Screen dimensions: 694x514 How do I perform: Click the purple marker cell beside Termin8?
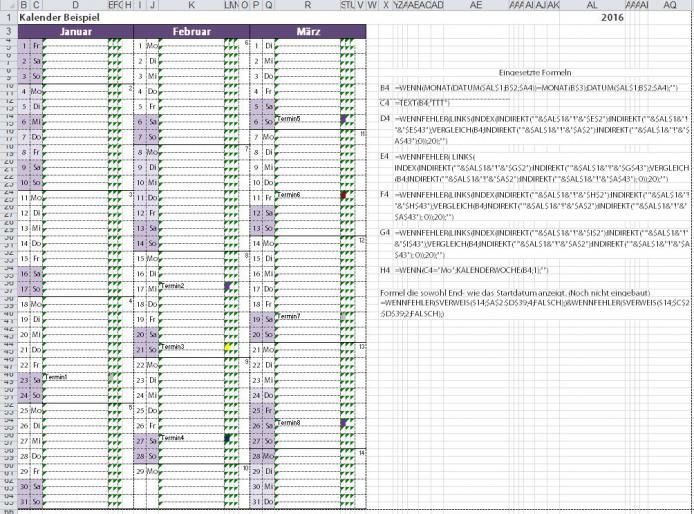point(343,423)
